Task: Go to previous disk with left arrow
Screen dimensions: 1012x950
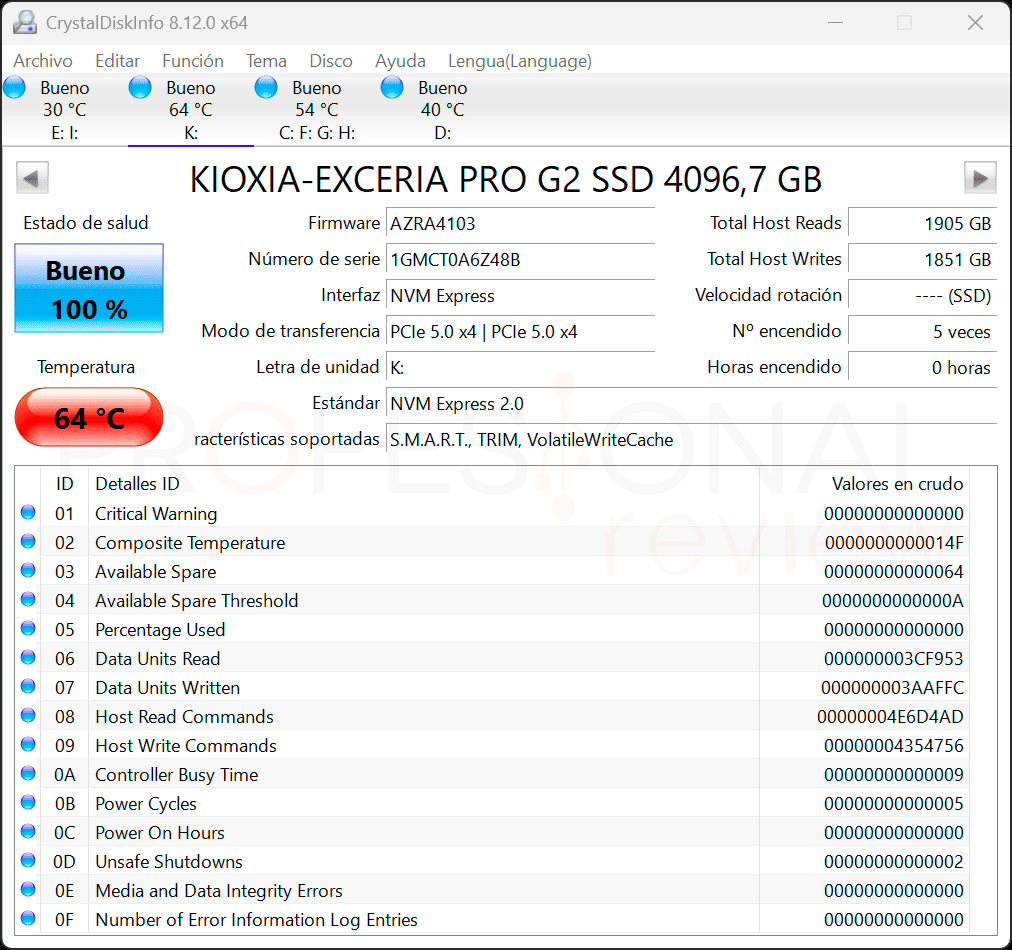Action: click(32, 178)
